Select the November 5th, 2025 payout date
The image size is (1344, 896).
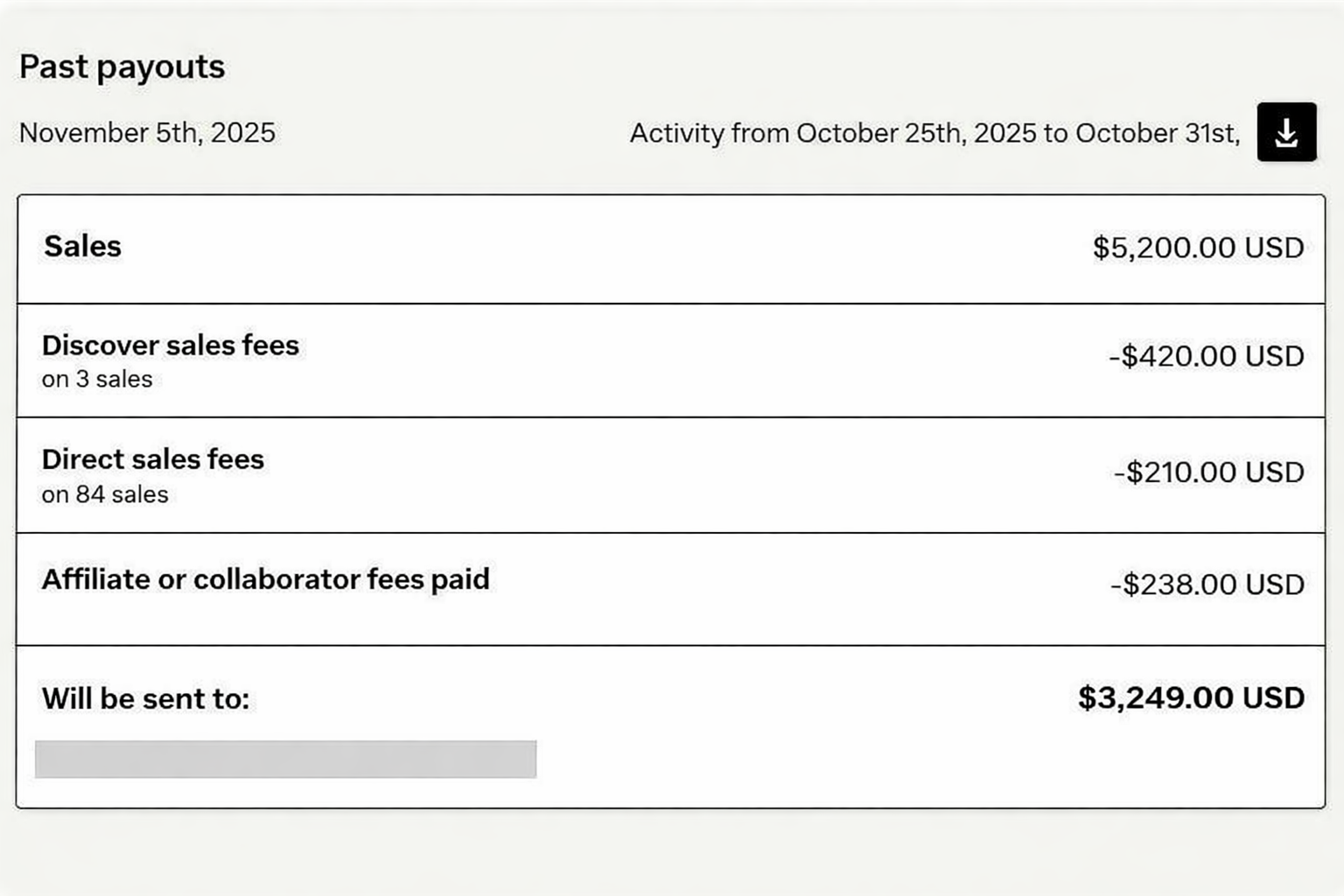coord(147,133)
